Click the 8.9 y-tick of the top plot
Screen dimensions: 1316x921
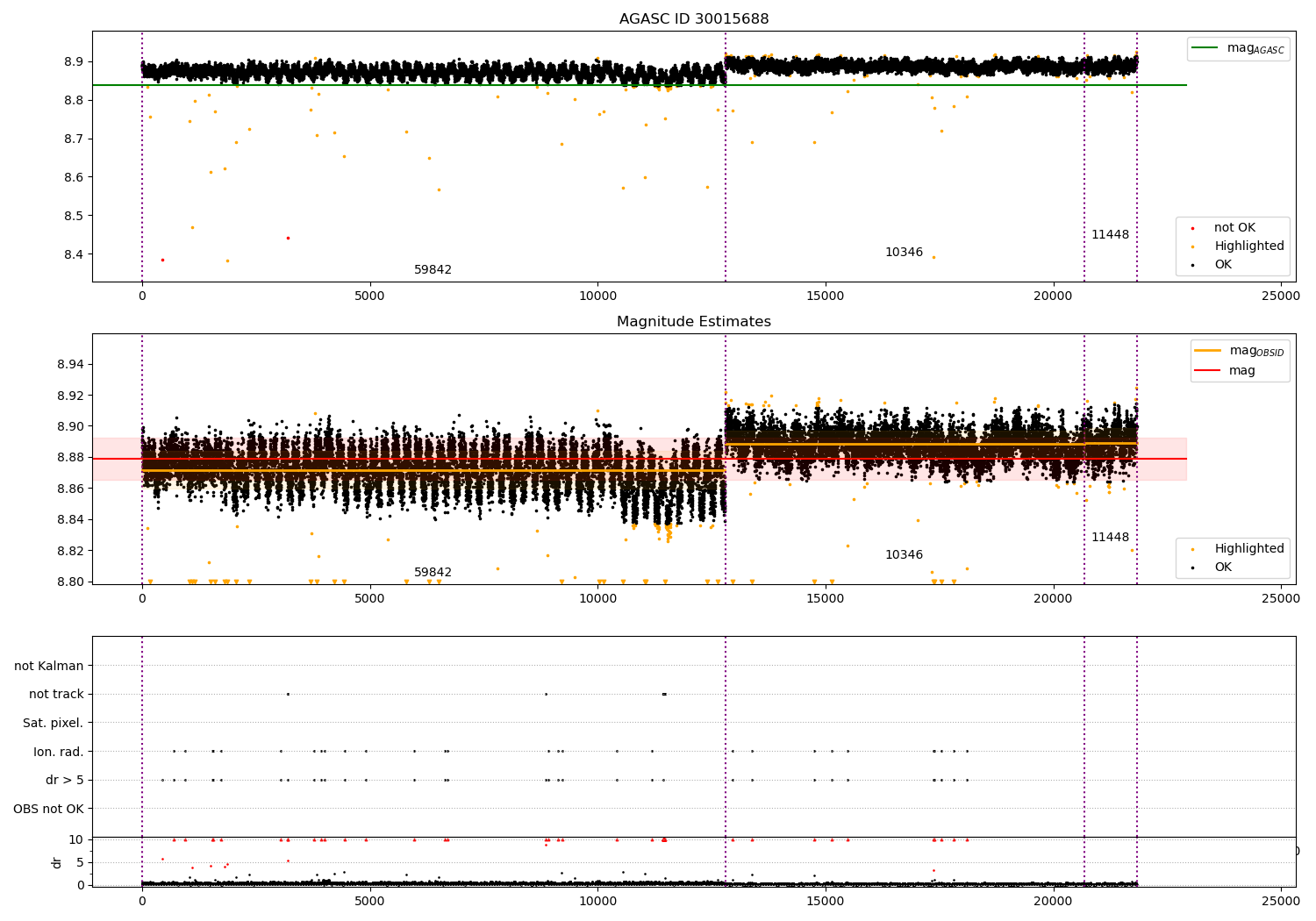pos(75,62)
